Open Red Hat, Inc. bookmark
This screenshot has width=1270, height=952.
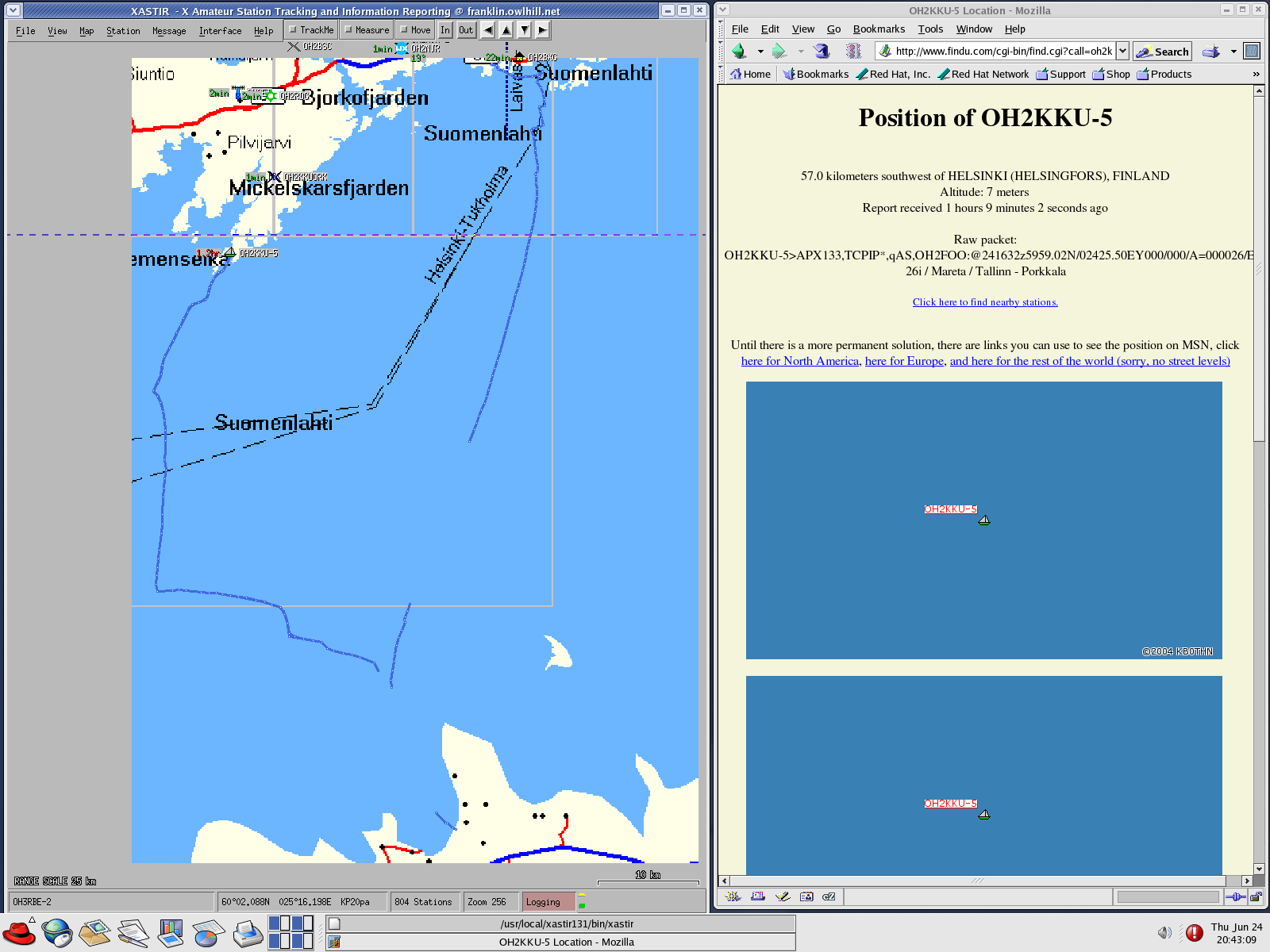(x=893, y=74)
